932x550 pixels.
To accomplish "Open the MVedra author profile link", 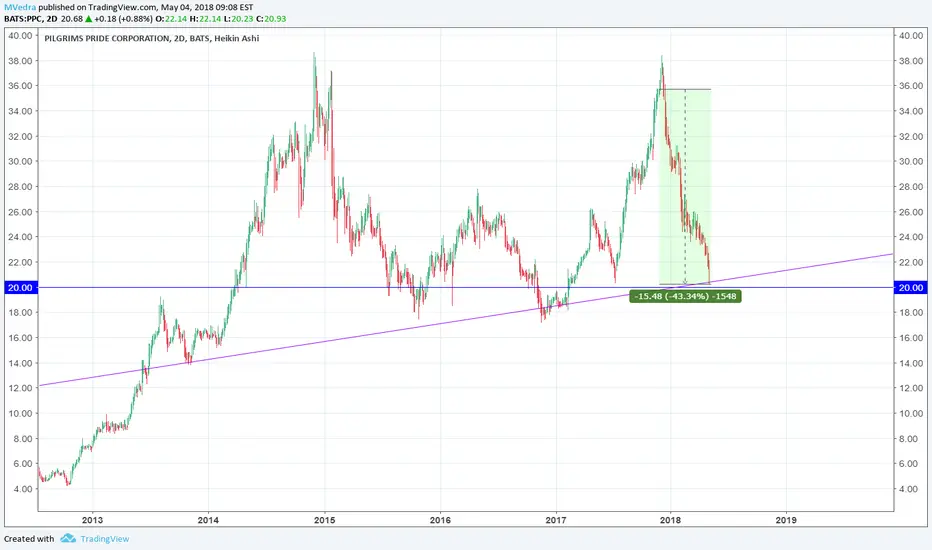I will click(20, 7).
